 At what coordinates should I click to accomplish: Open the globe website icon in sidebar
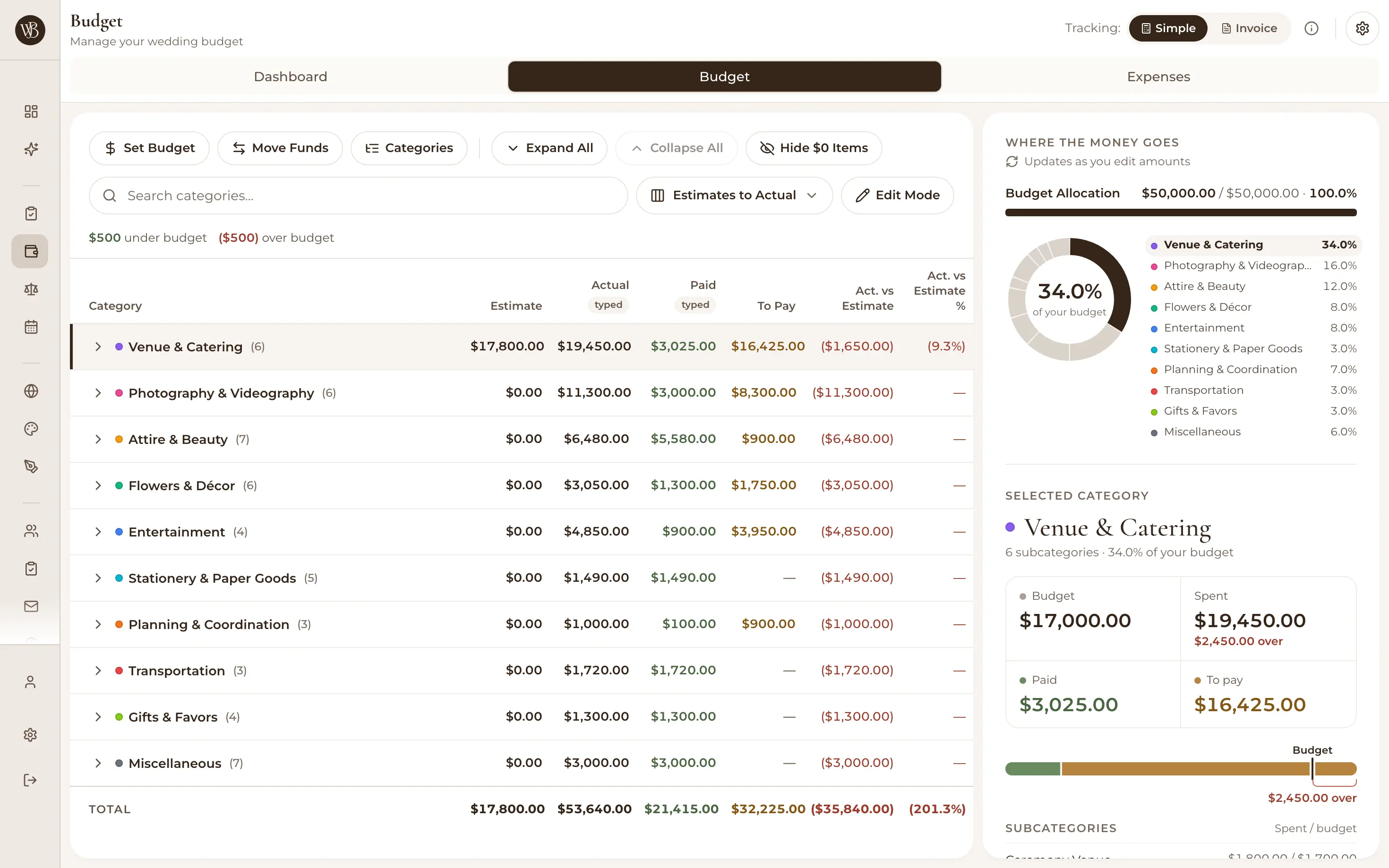pyautogui.click(x=31, y=391)
